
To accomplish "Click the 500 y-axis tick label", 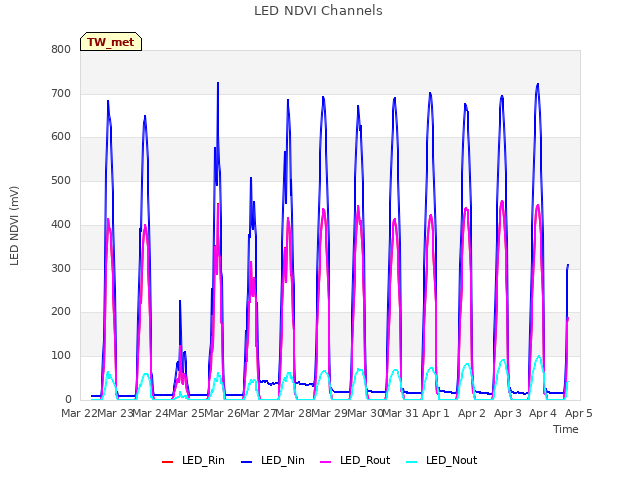I will [61, 180].
